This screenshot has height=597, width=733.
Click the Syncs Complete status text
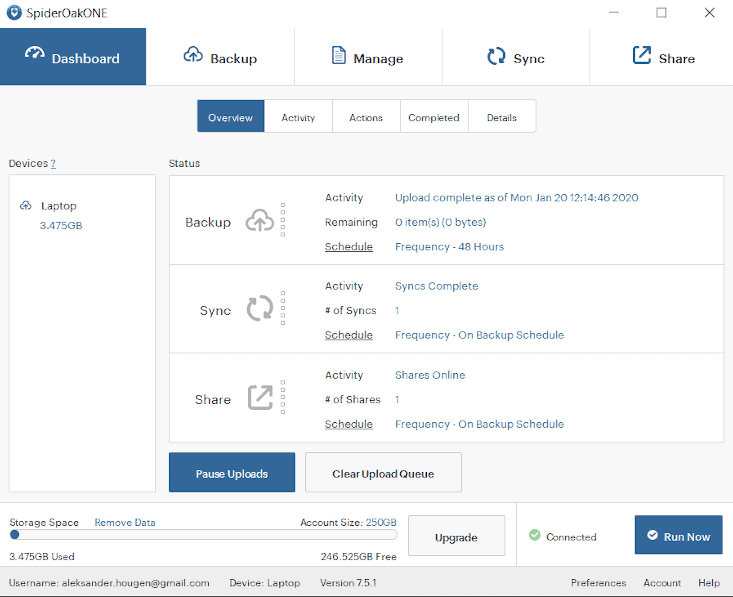click(x=437, y=286)
